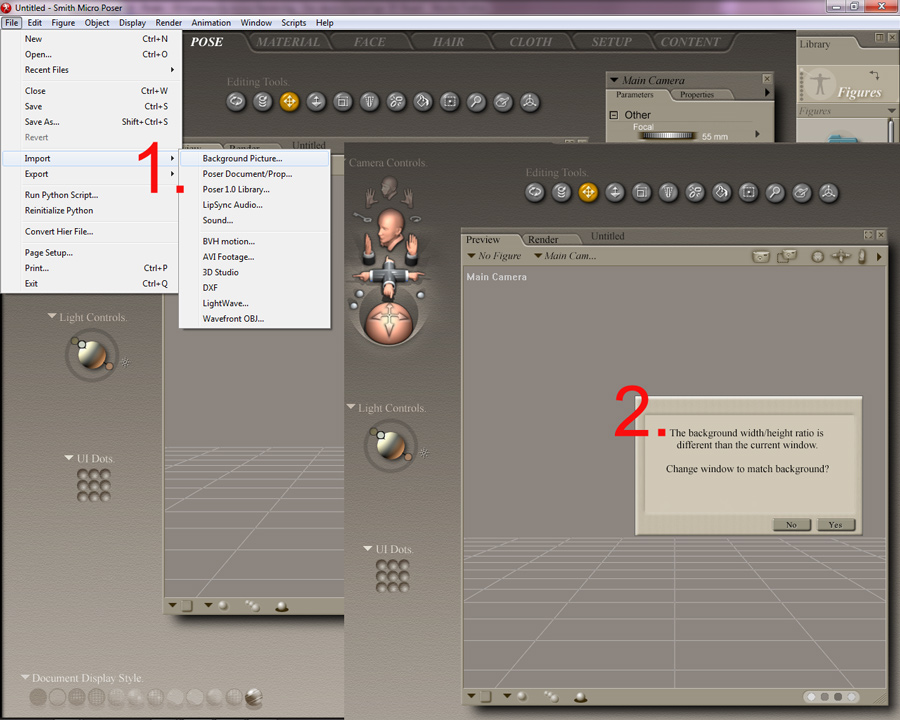Select the Face Camera head icon in Camera Controls

click(x=390, y=187)
